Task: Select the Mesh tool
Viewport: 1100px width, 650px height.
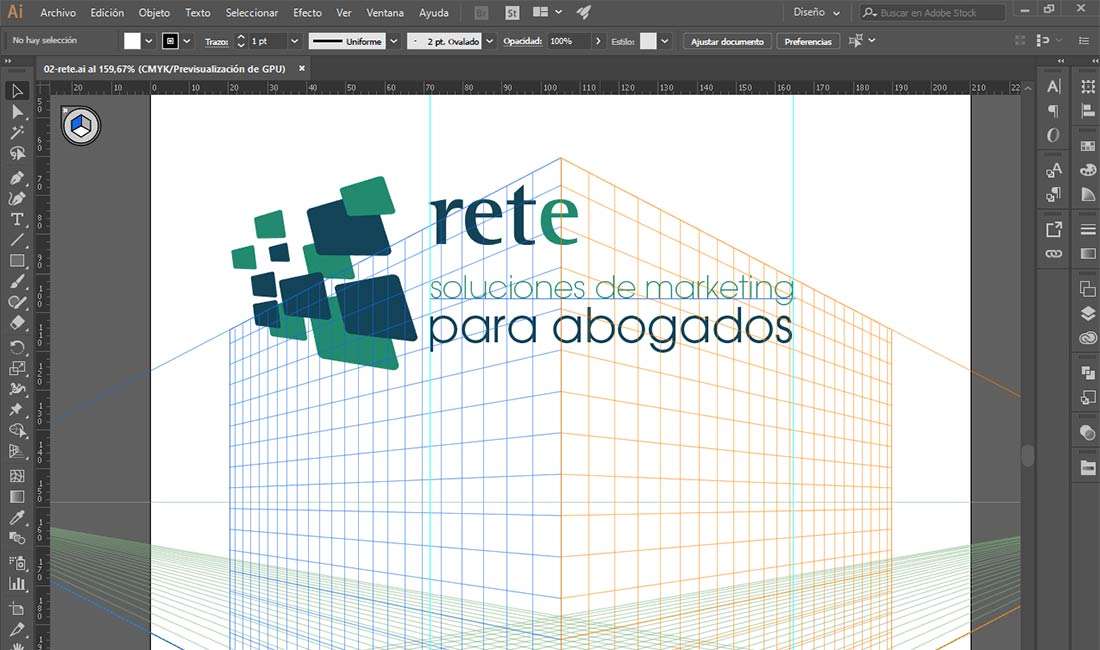Action: click(x=17, y=476)
